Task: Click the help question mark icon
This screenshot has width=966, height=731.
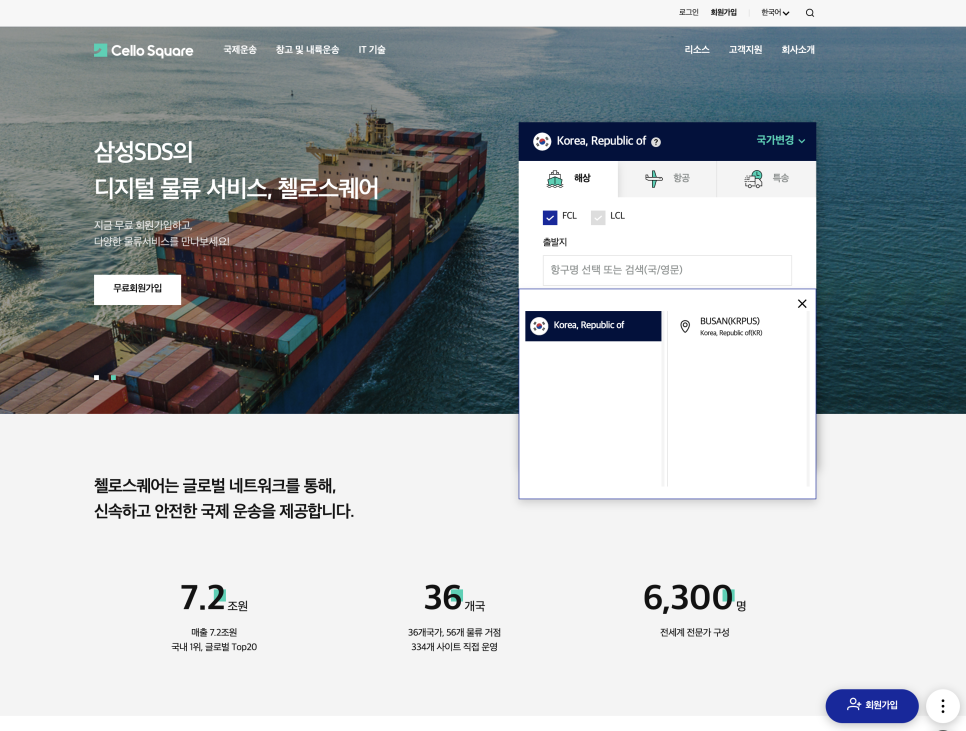Action: pos(656,142)
